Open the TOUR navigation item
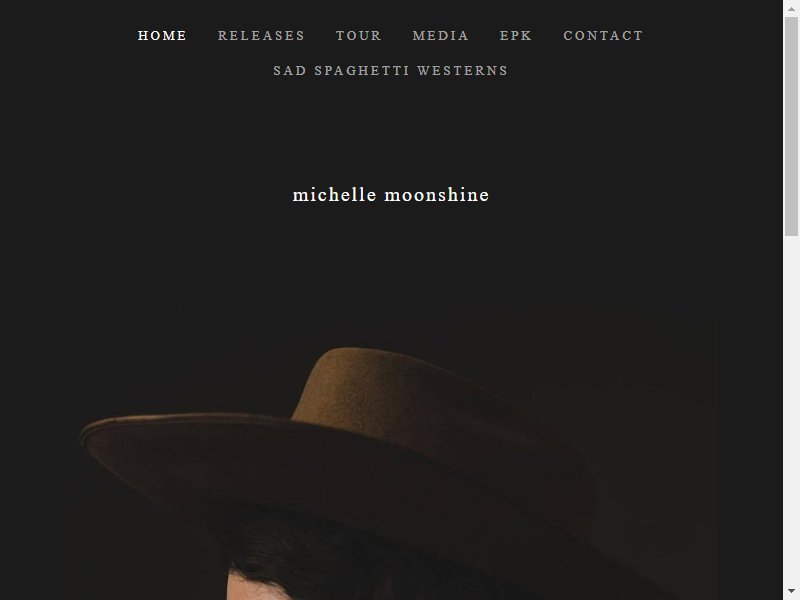 pyautogui.click(x=359, y=36)
